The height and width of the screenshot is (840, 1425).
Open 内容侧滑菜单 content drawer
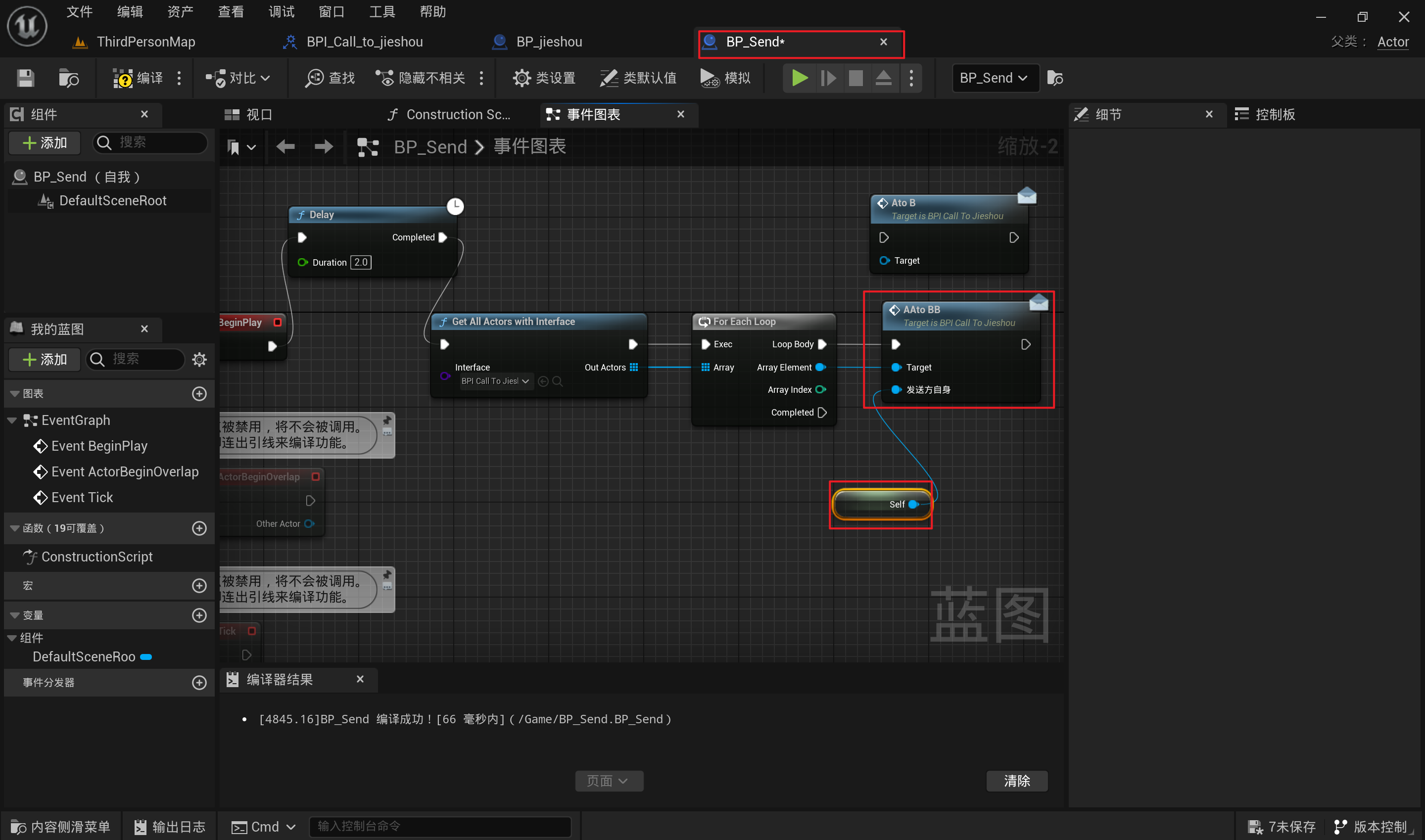point(61,827)
